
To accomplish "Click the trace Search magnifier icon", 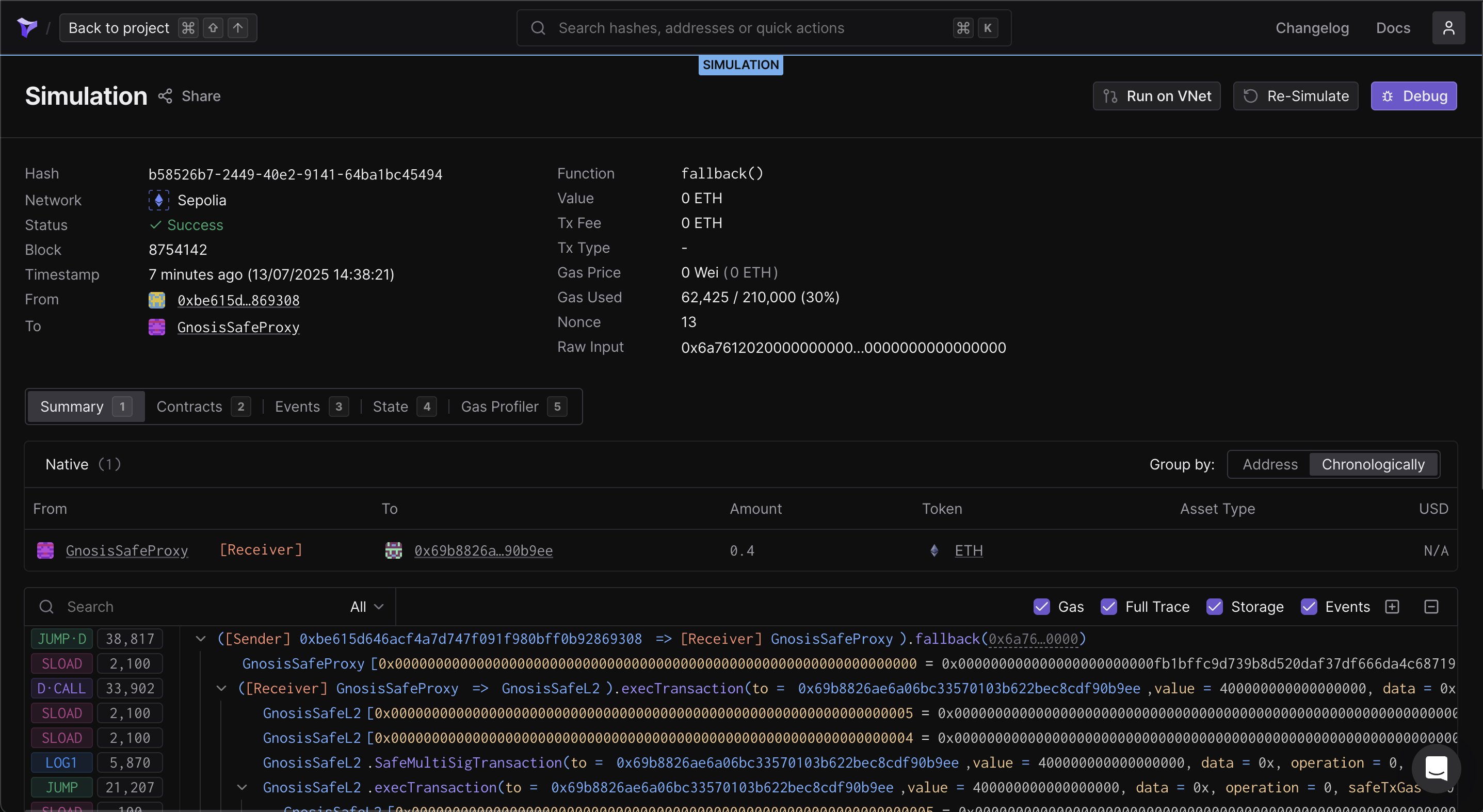I will tap(46, 607).
